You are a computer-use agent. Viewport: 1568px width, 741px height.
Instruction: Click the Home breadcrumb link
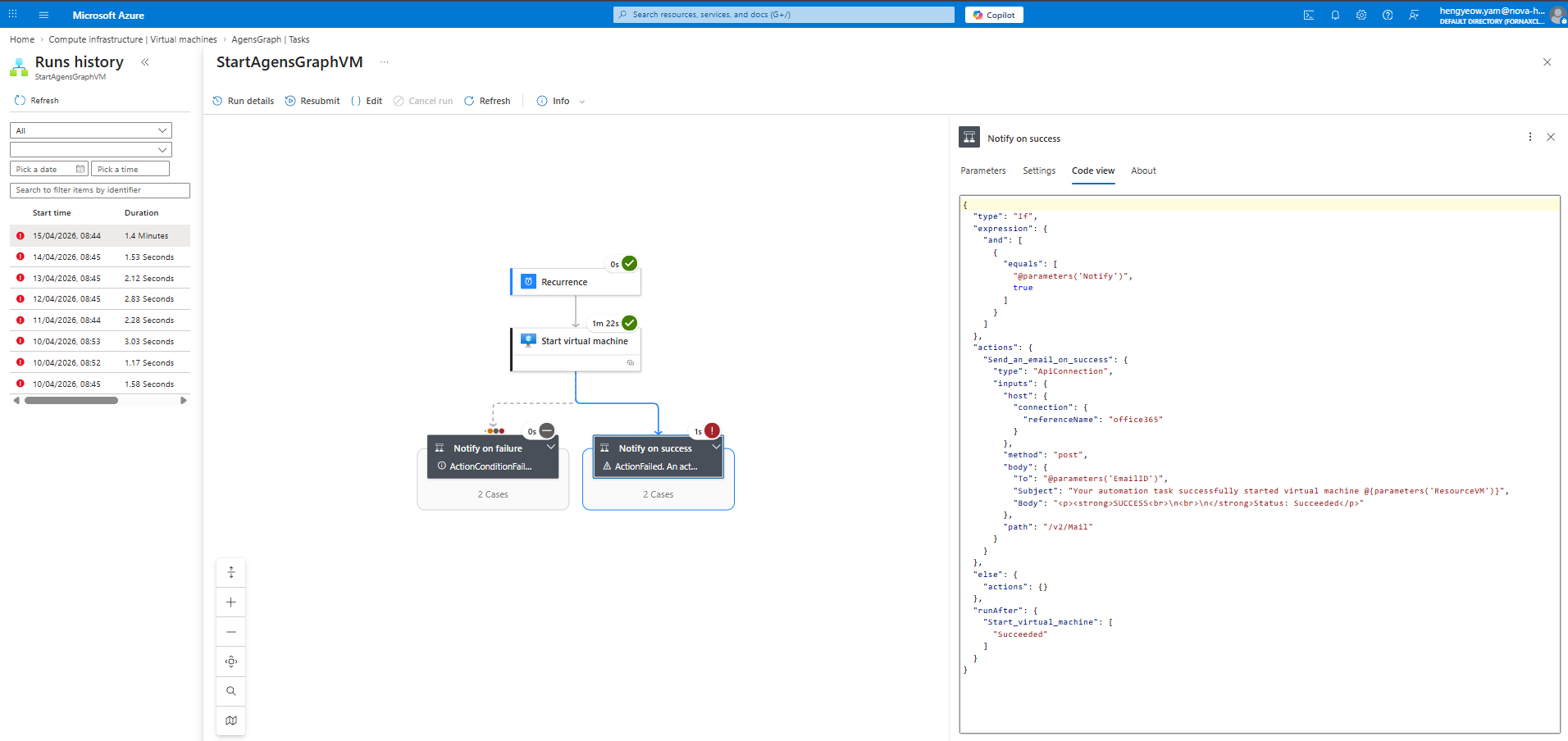click(x=22, y=39)
